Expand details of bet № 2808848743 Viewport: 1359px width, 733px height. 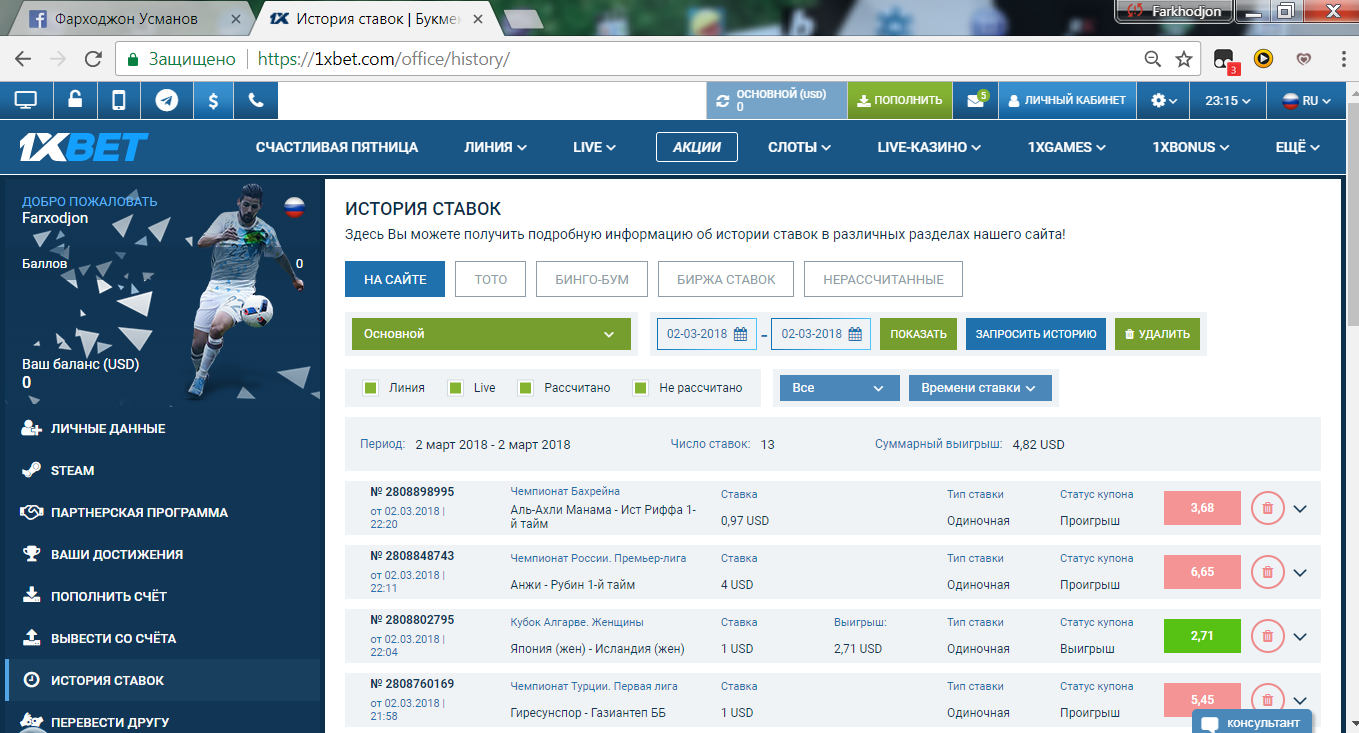tap(1300, 572)
